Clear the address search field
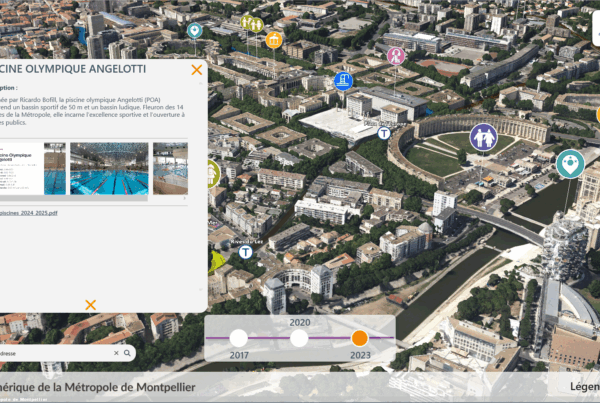The width and height of the screenshot is (600, 403). coord(116,353)
